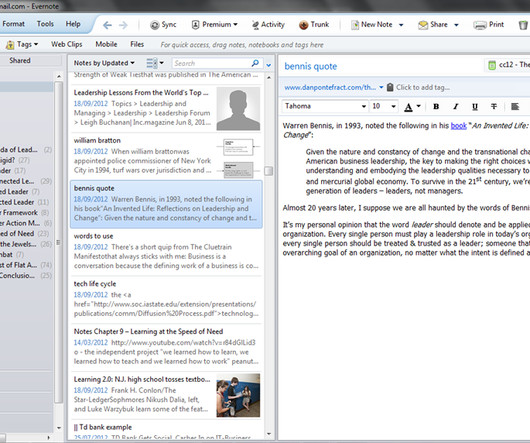Click 'Click to add tag...' field
Screen dimensions: 530x443
[423, 87]
